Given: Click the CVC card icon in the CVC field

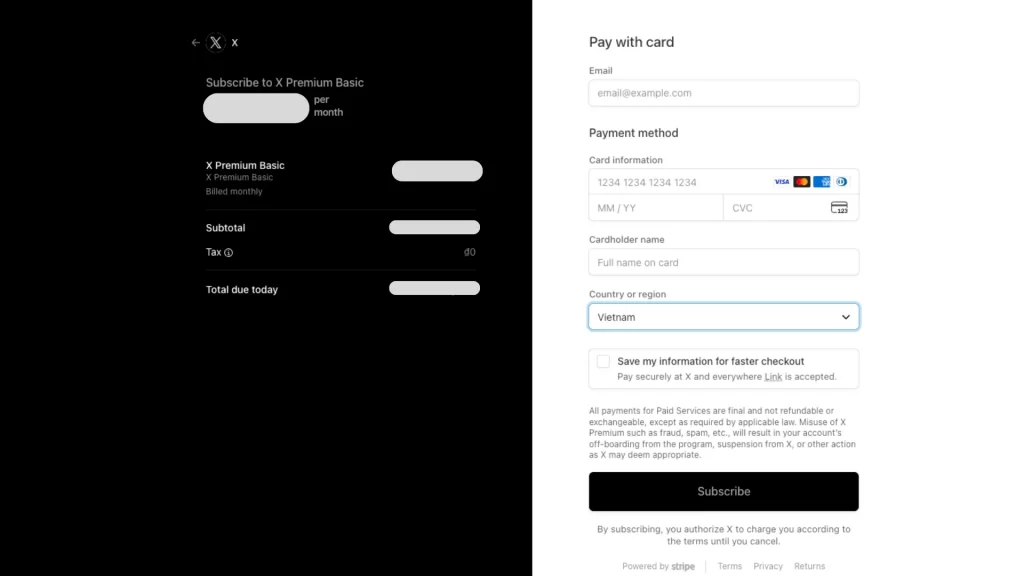Looking at the screenshot, I should pyautogui.click(x=839, y=208).
